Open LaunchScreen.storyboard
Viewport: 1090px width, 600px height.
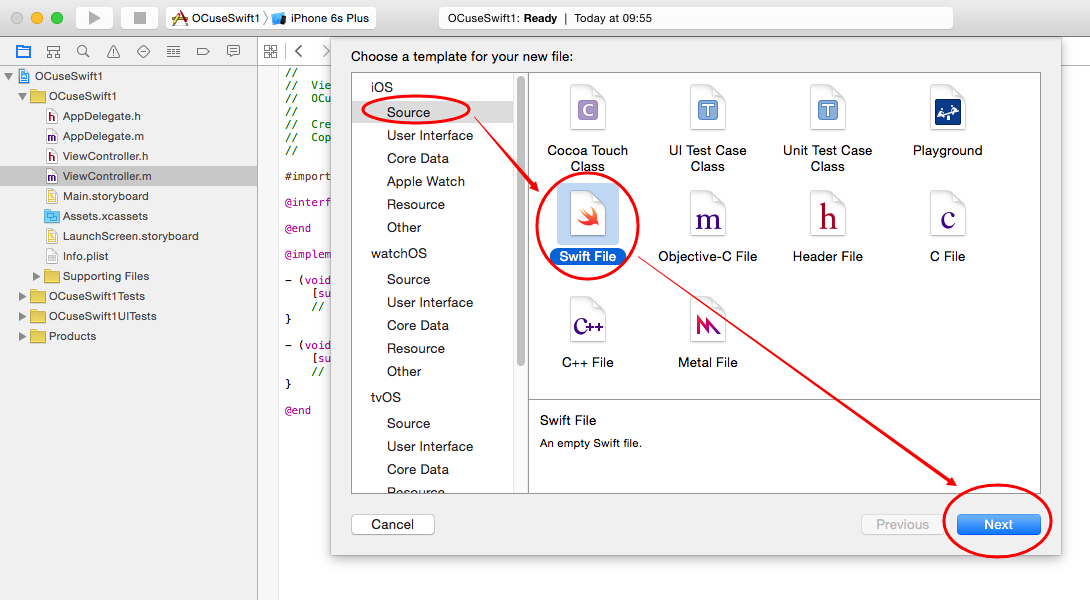(x=129, y=236)
